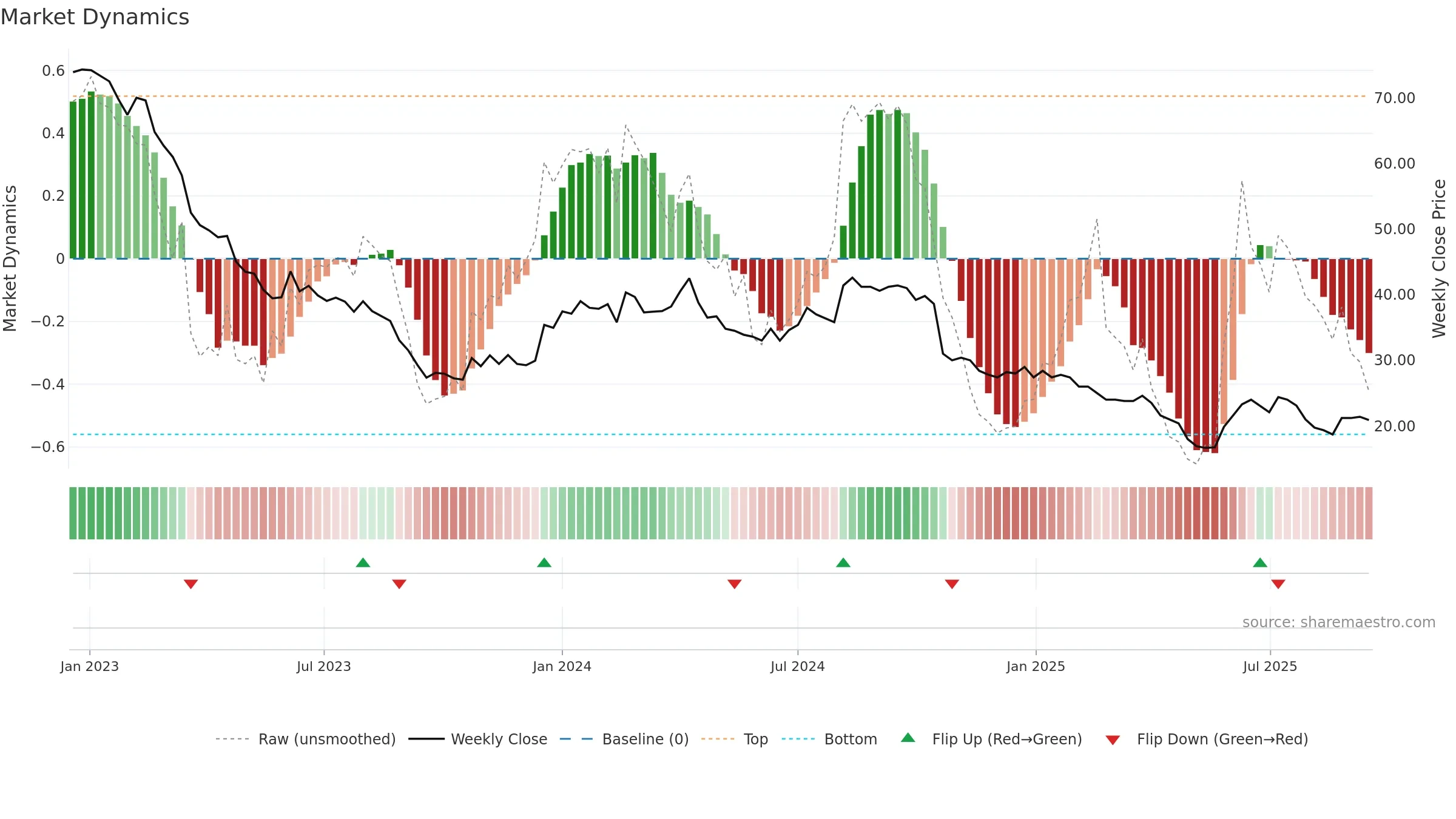Click the Top legend entry

click(x=734, y=739)
